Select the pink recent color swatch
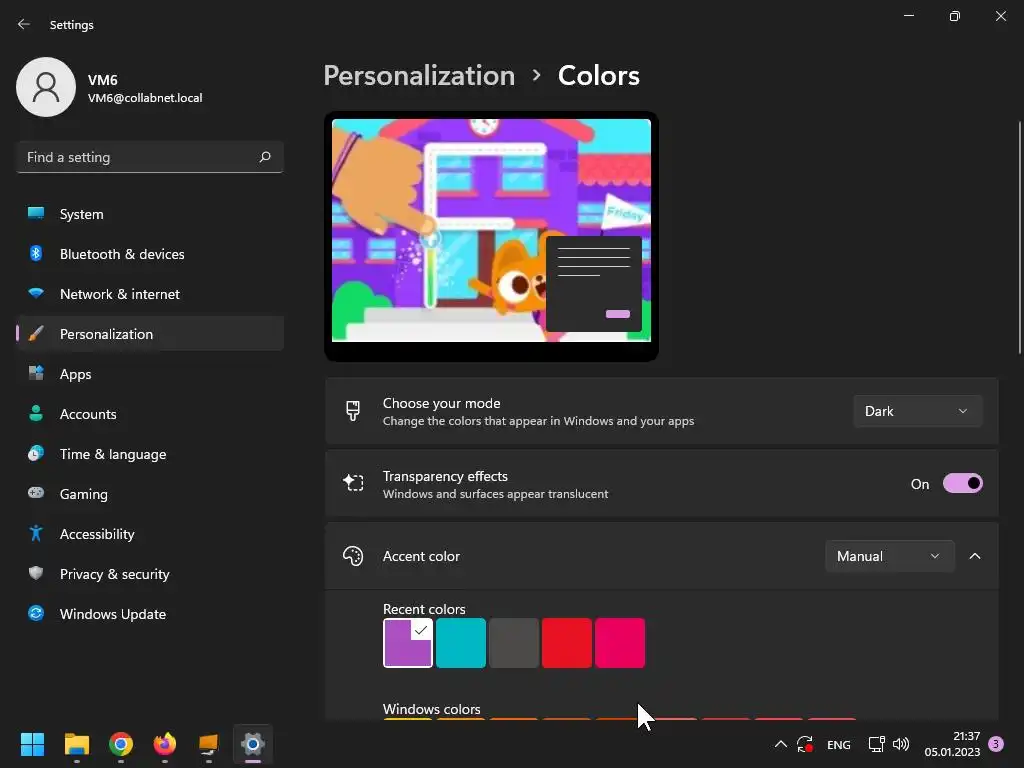This screenshot has width=1024, height=768. [x=620, y=643]
